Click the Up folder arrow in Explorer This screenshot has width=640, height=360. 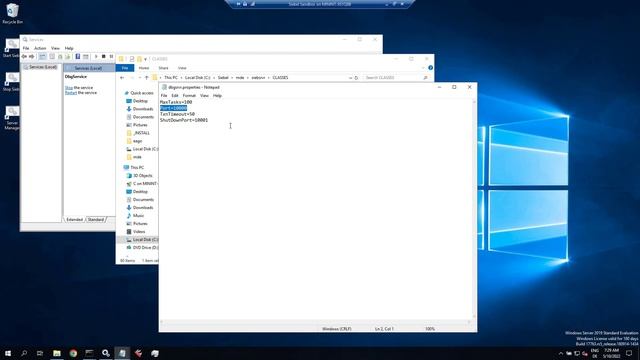click(x=147, y=78)
